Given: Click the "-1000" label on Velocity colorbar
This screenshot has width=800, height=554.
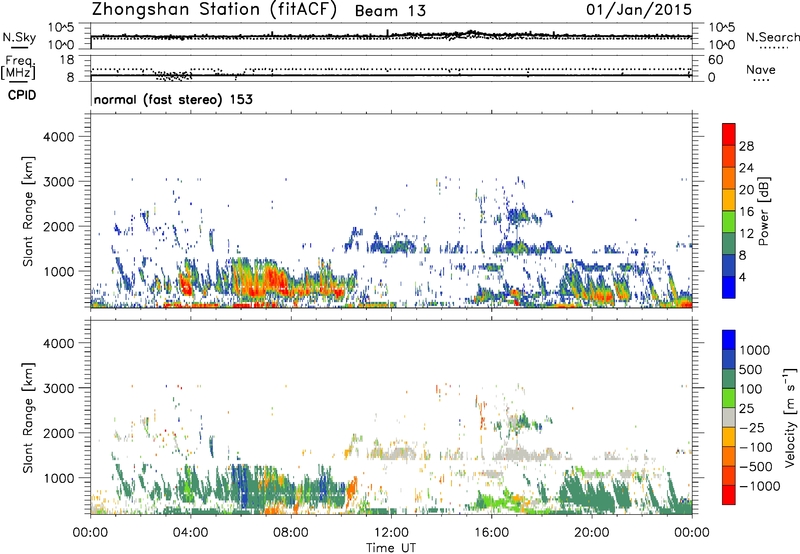Looking at the screenshot, I should click(x=760, y=486).
